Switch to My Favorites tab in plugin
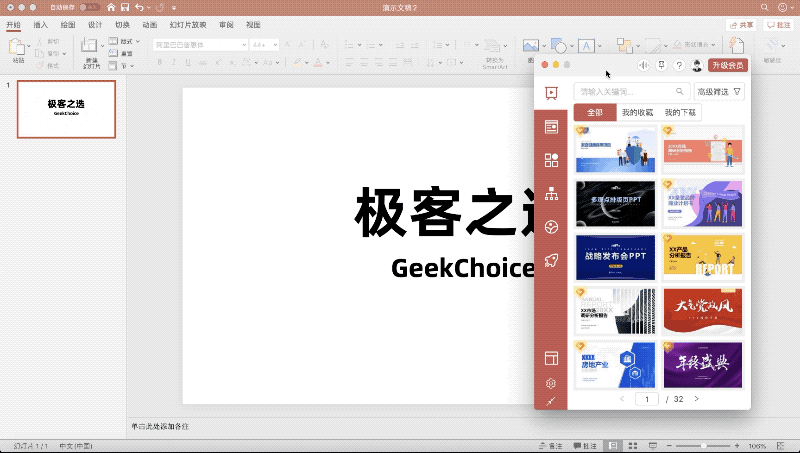Image resolution: width=800 pixels, height=453 pixels. click(637, 112)
